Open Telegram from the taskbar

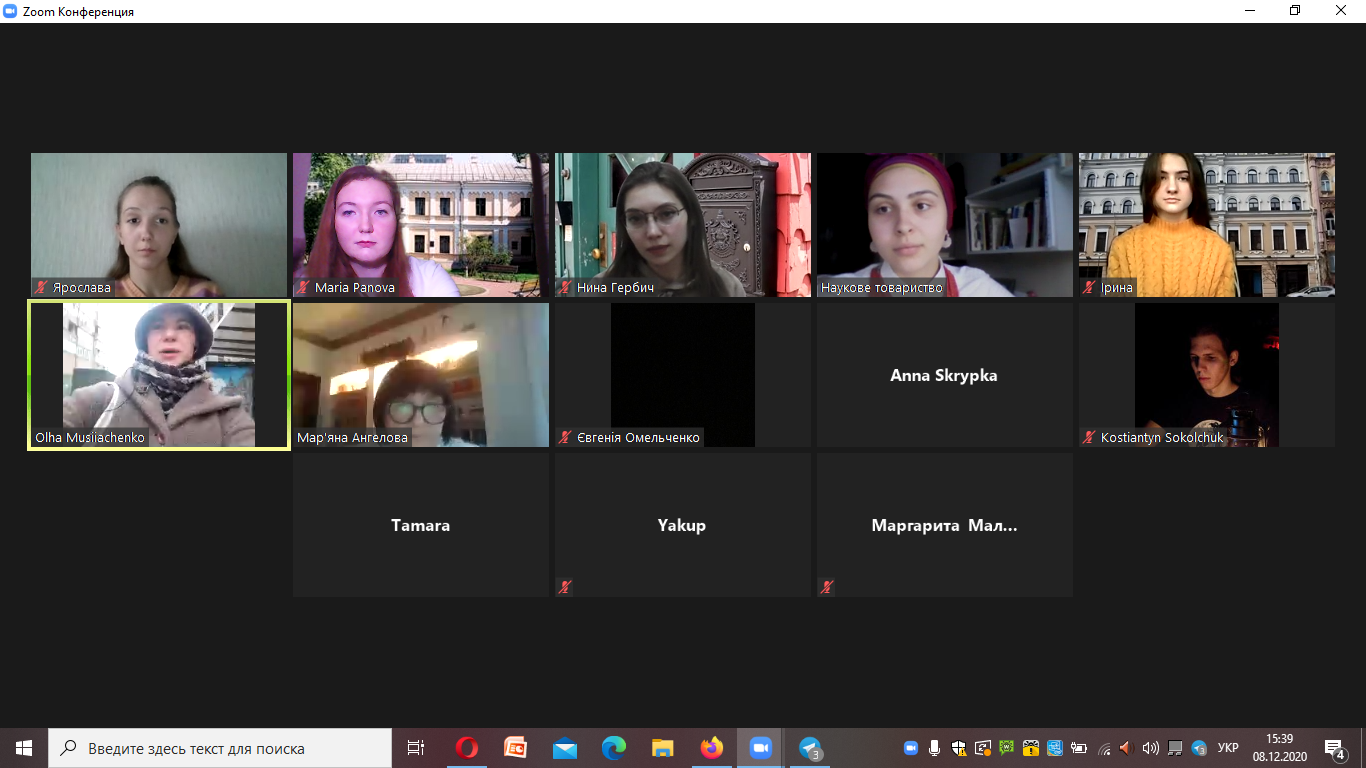[x=810, y=748]
